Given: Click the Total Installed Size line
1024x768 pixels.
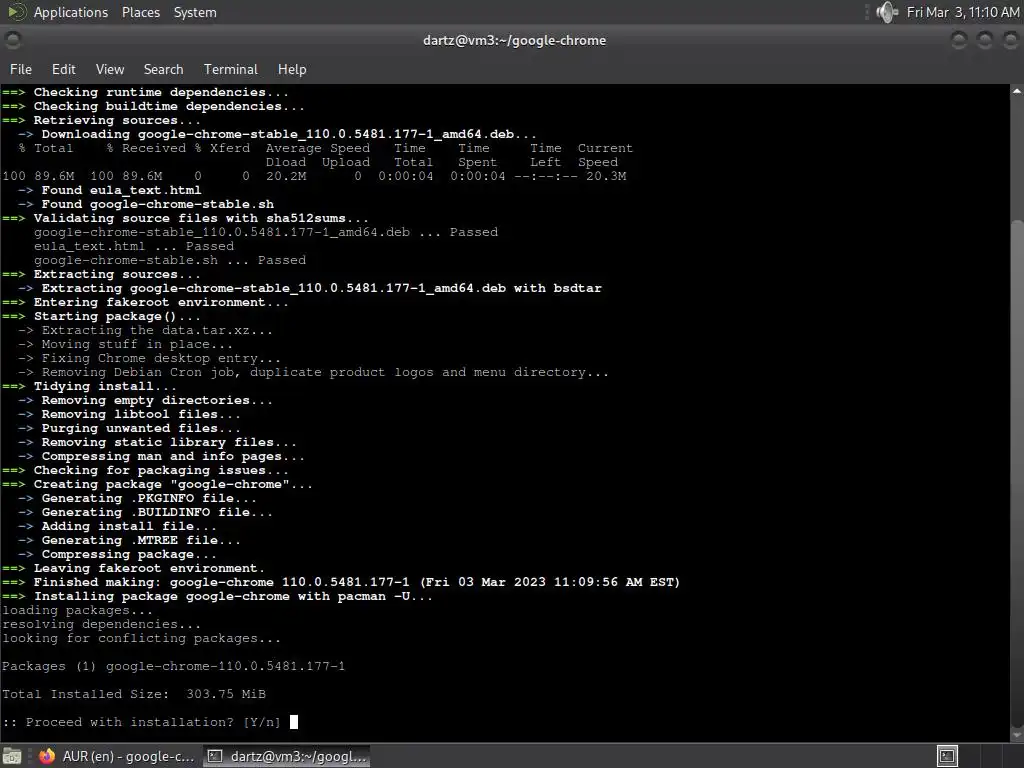Looking at the screenshot, I should pos(134,694).
